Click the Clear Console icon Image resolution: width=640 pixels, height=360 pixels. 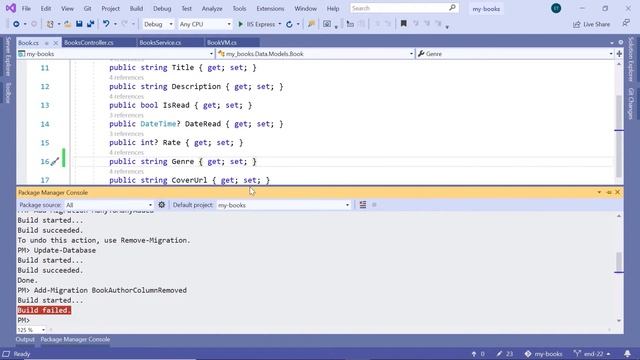point(363,205)
